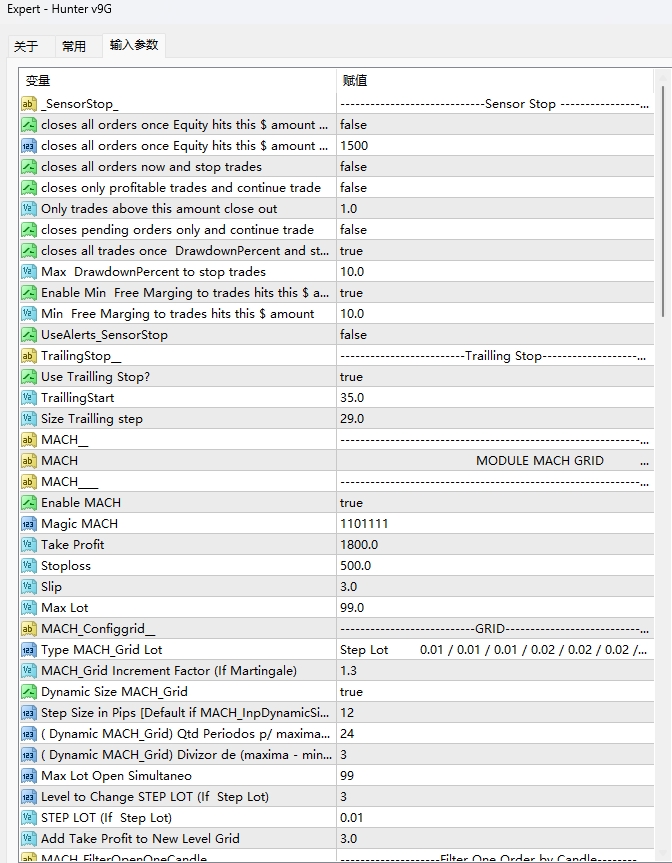Screen dimensions: 672x863
Task: Click the integer icon beside Magic MACH
Action: 29,523
